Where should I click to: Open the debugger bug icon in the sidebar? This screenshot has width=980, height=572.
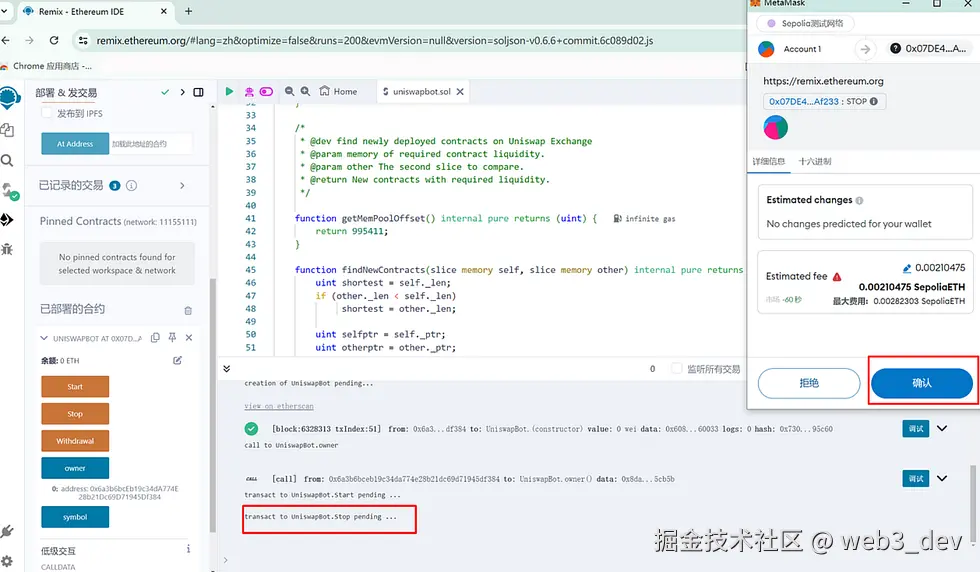click(x=7, y=249)
